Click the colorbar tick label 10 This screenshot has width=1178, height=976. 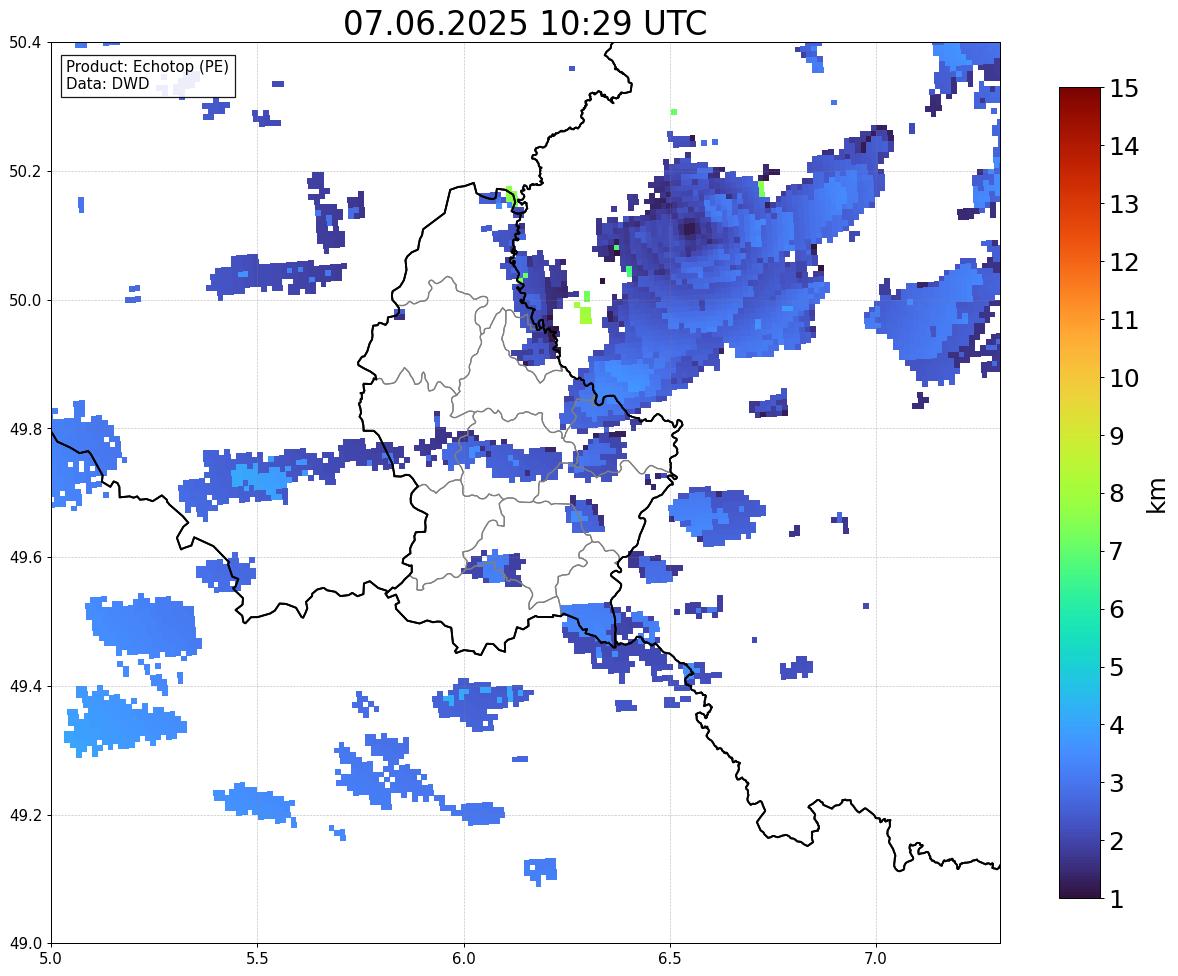coord(1124,378)
